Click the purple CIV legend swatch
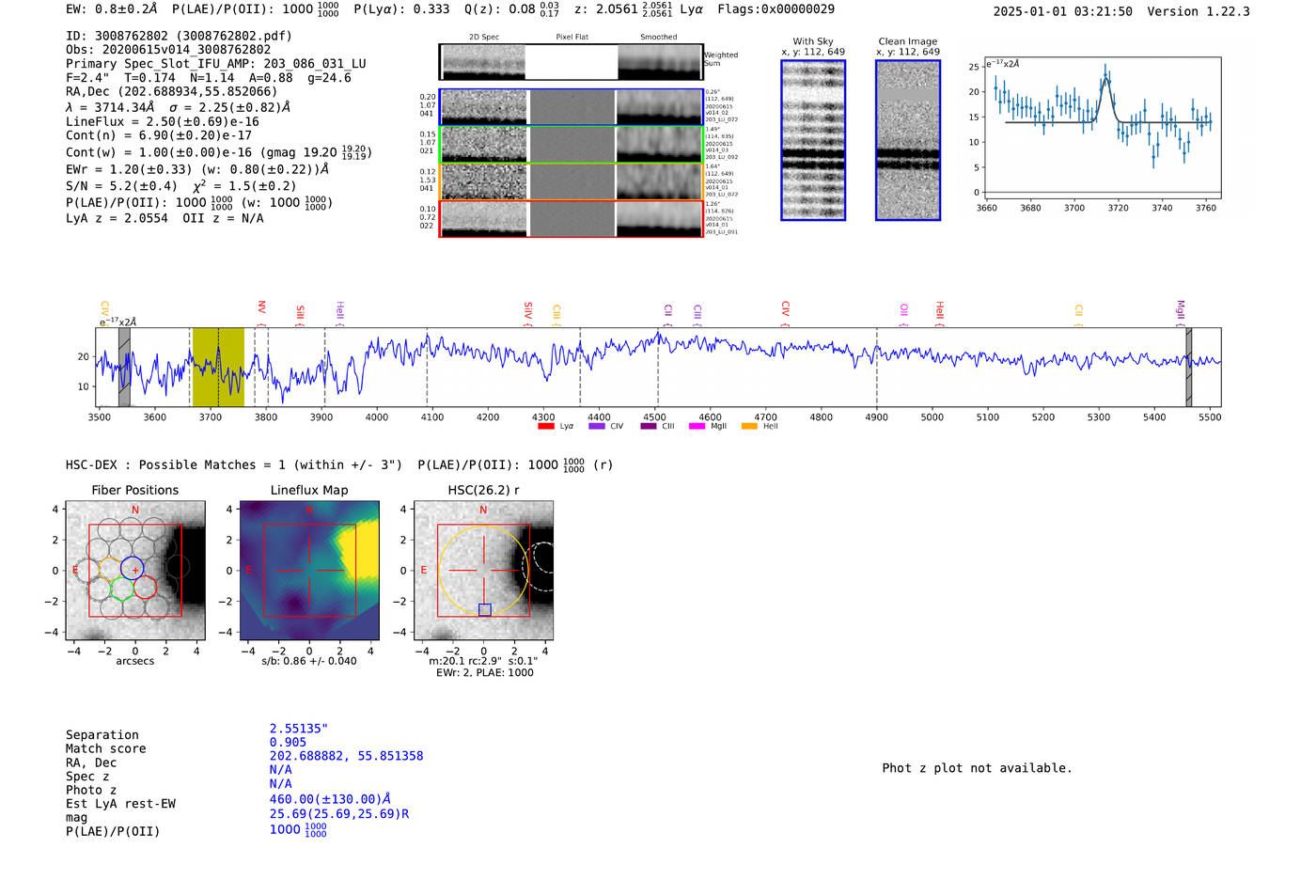Image resolution: width=1316 pixels, height=896 pixels. (597, 427)
